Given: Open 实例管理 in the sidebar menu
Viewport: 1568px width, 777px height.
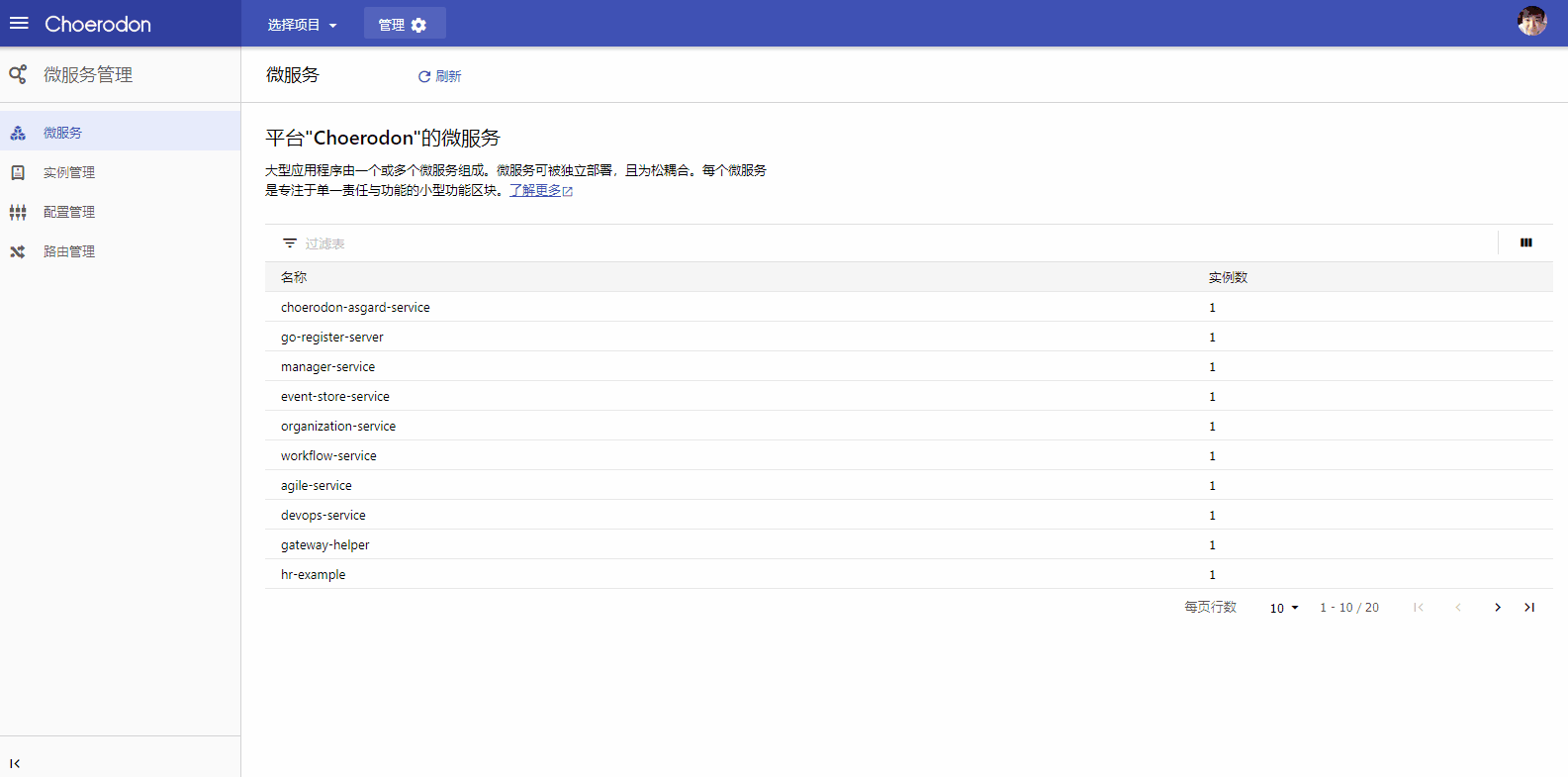Looking at the screenshot, I should click(x=121, y=172).
